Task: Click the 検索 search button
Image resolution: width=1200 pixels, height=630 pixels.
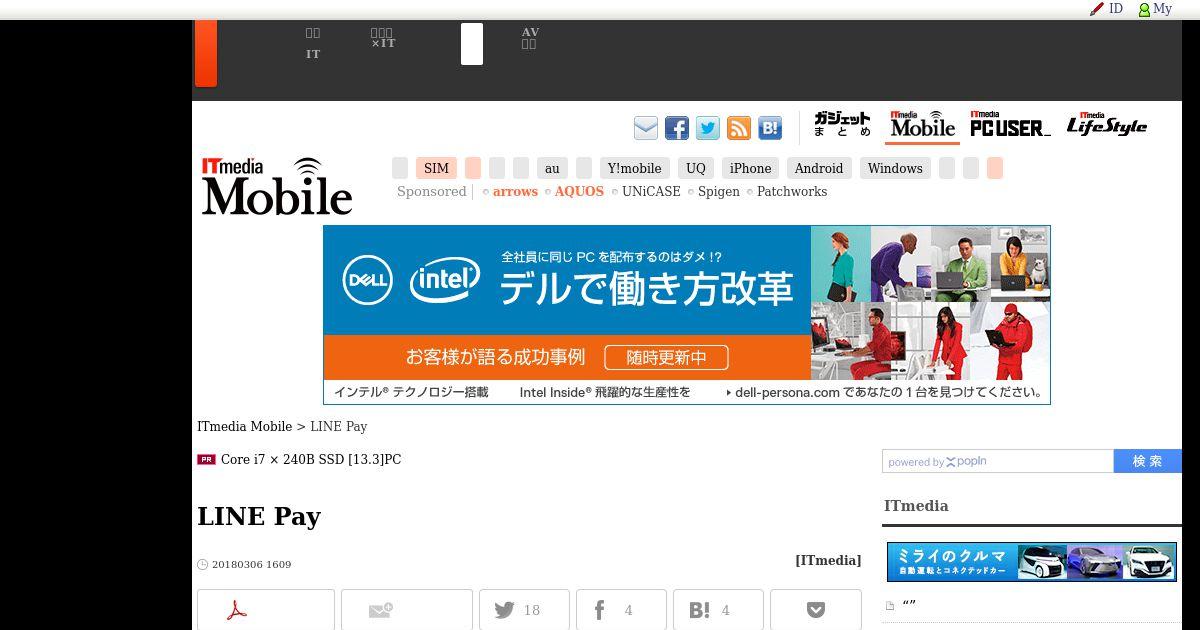Action: coord(1148,461)
